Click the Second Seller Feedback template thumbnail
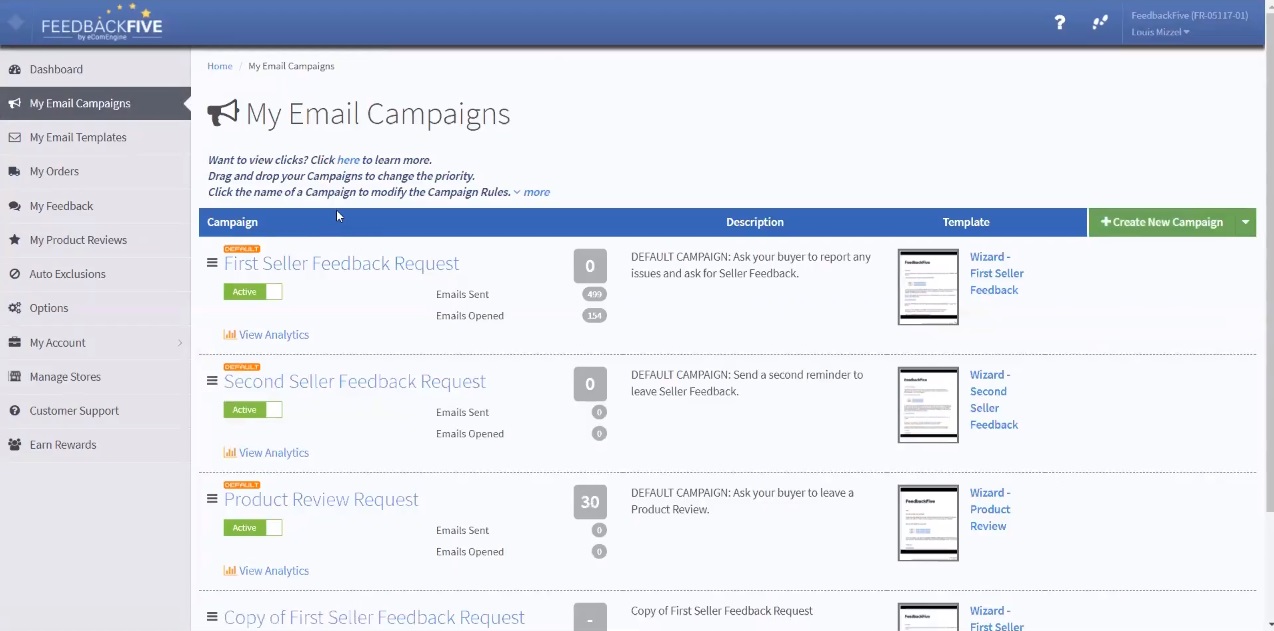 click(x=928, y=405)
